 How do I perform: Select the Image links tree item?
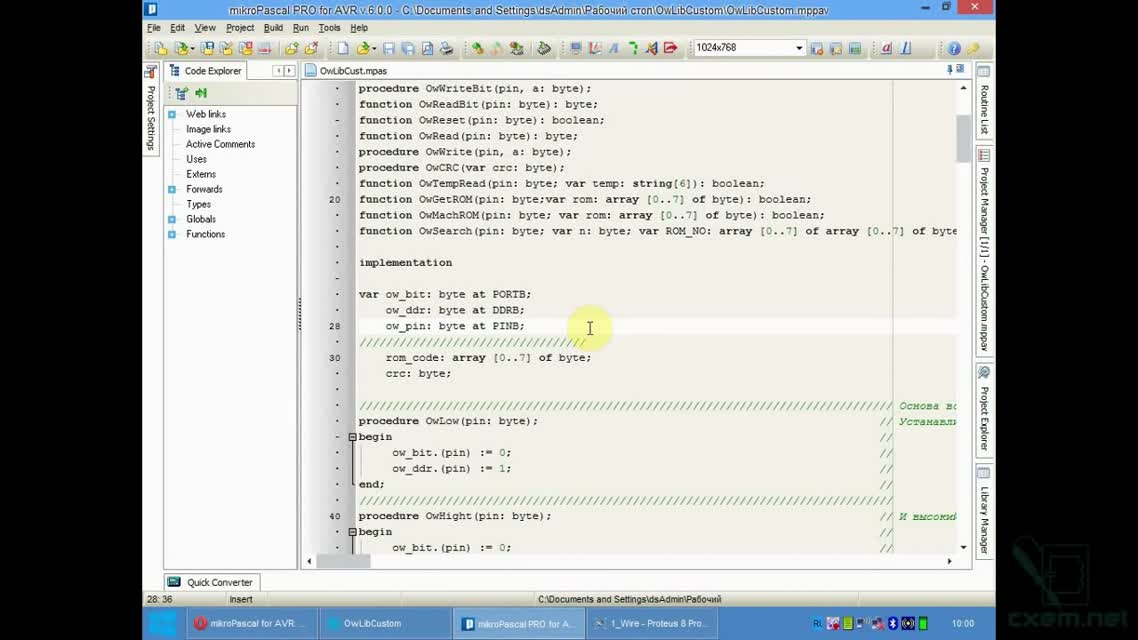click(x=208, y=129)
